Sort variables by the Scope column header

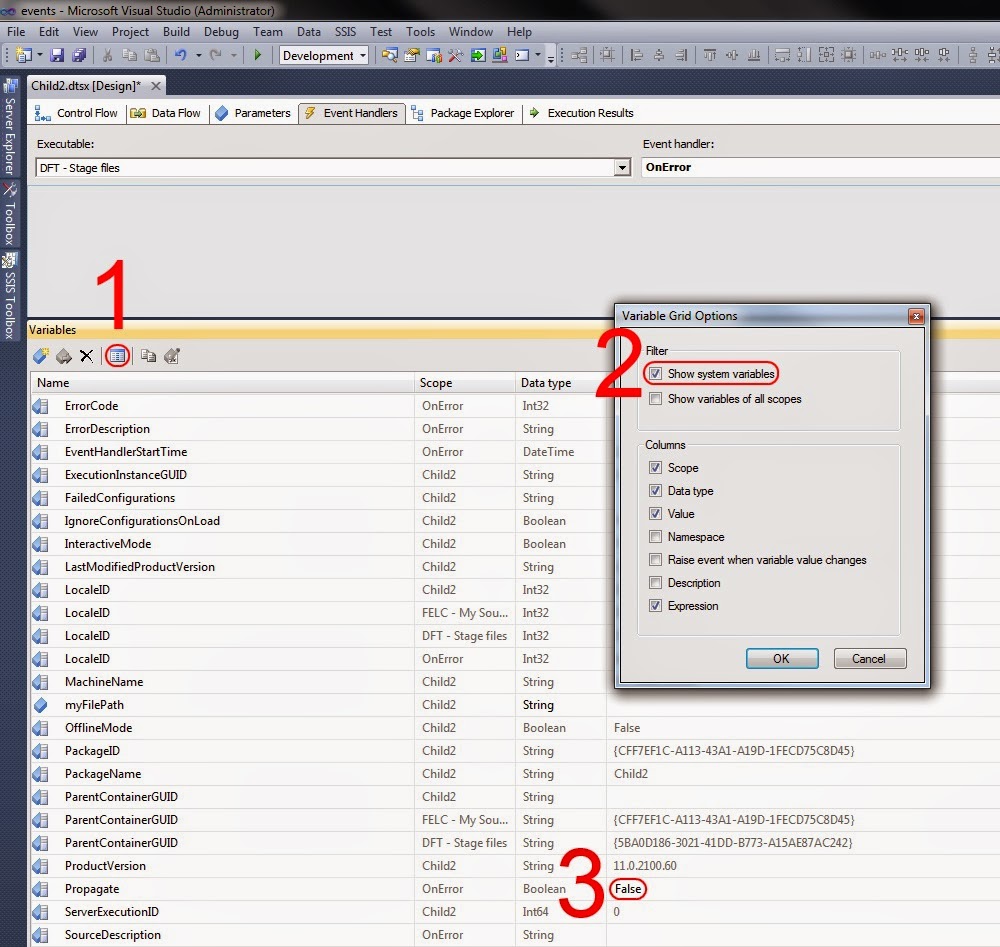coord(465,383)
